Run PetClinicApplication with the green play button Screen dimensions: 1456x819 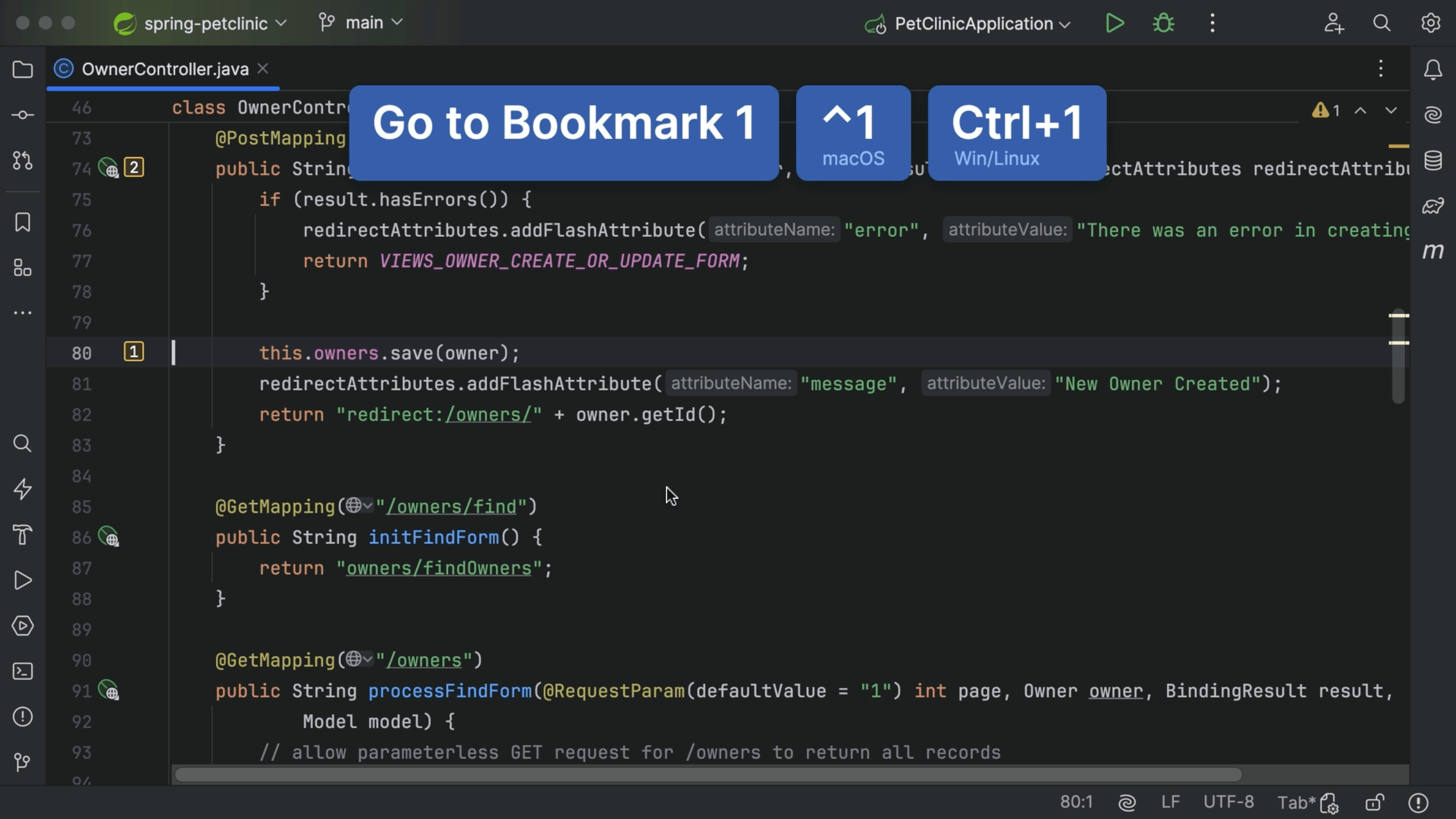[1114, 23]
